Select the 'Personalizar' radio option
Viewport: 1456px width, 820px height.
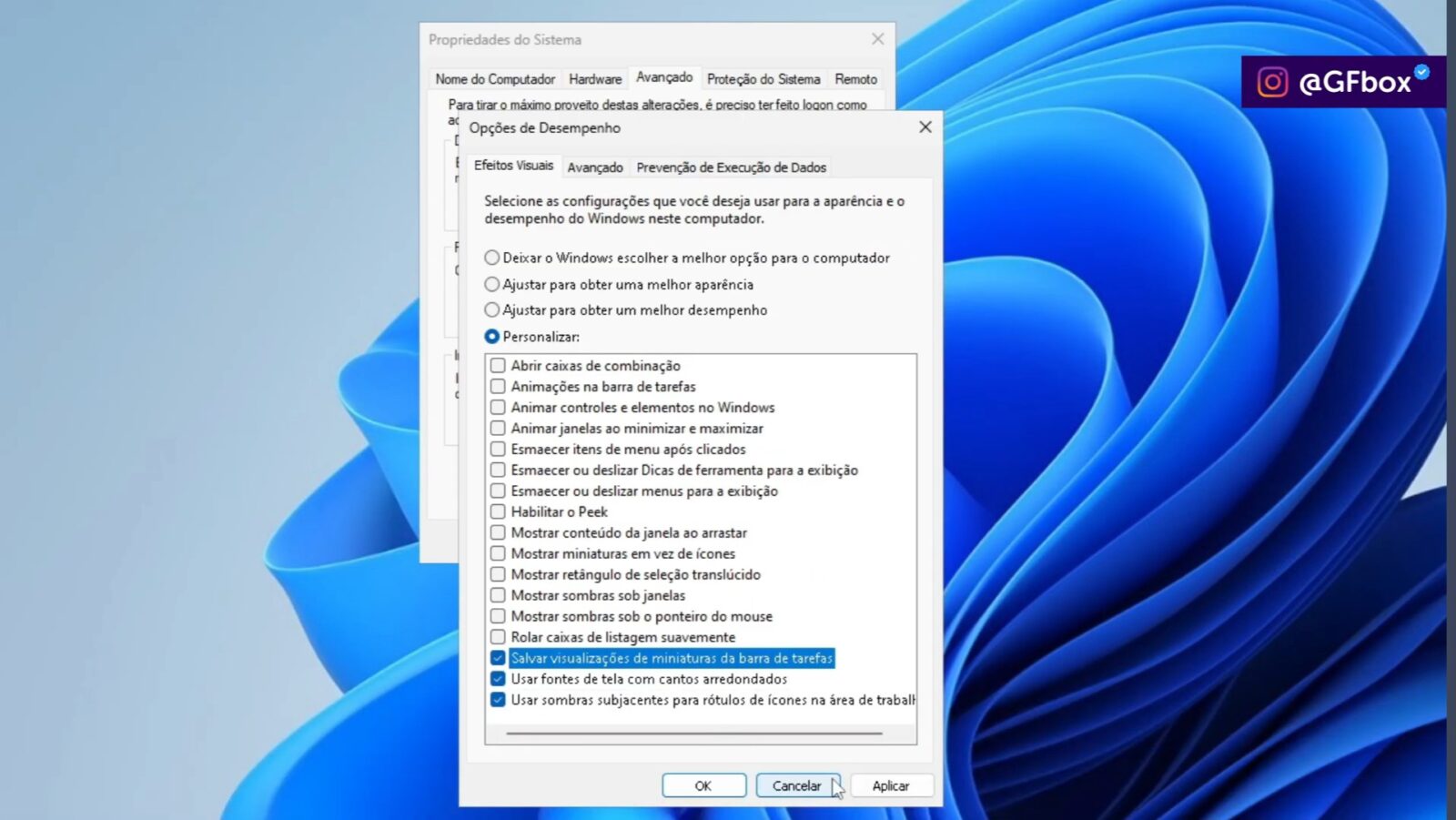(x=492, y=337)
